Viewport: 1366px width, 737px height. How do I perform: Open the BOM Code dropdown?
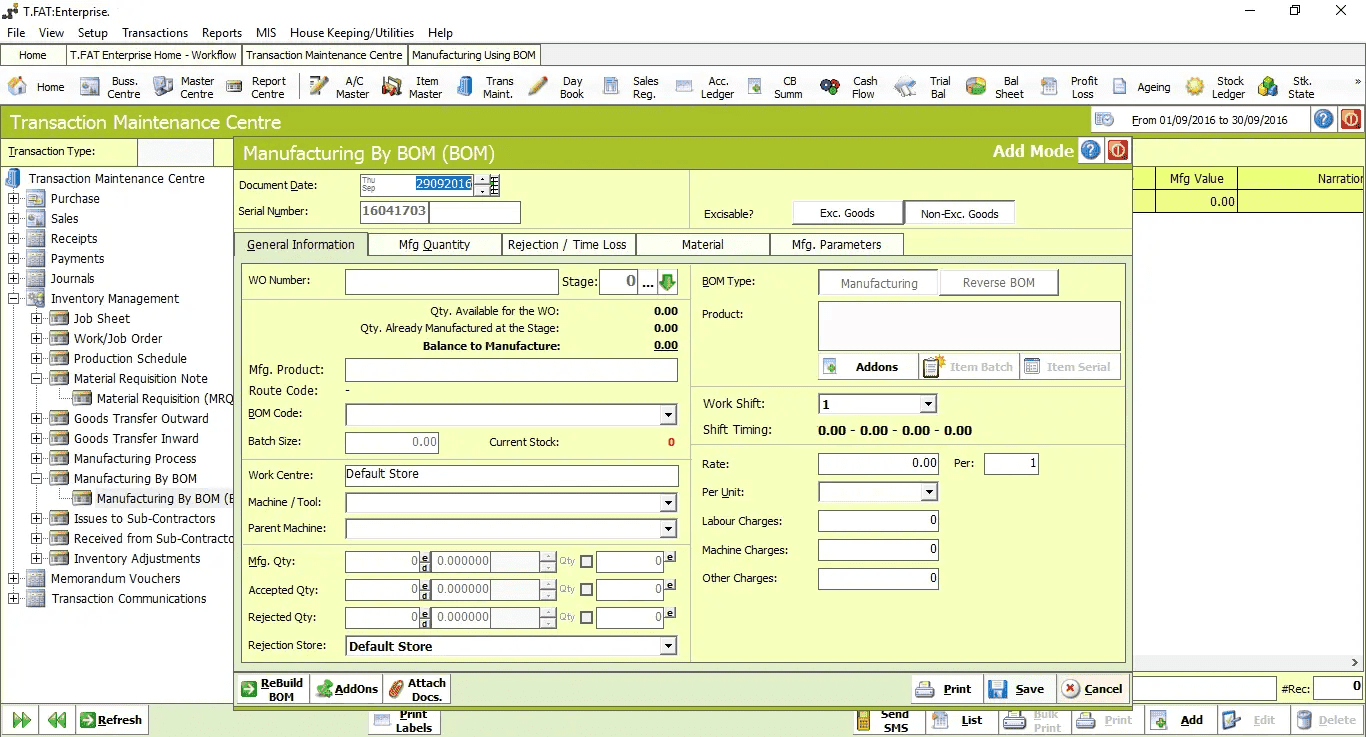(x=668, y=415)
